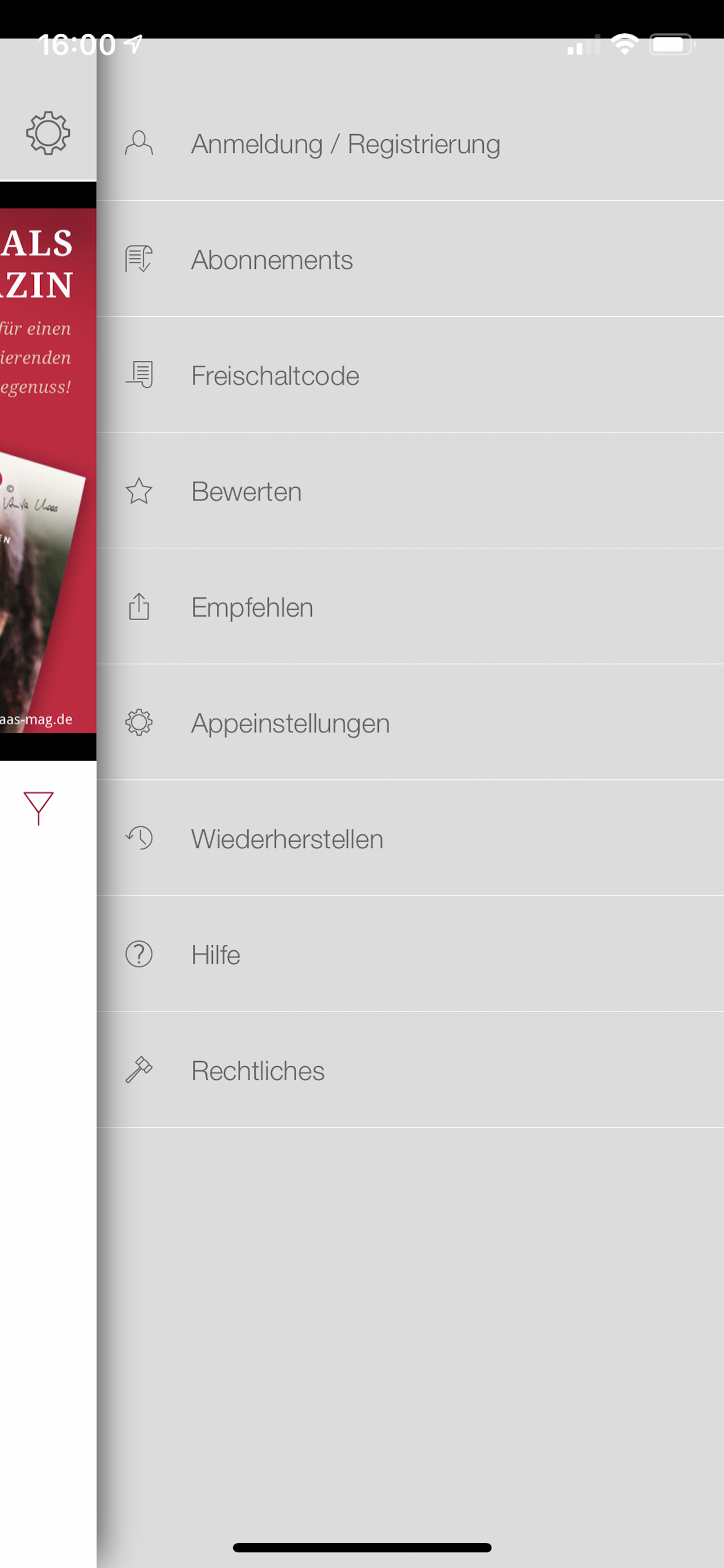Tap the restore clock icon
The height and width of the screenshot is (1568, 724).
tap(139, 838)
